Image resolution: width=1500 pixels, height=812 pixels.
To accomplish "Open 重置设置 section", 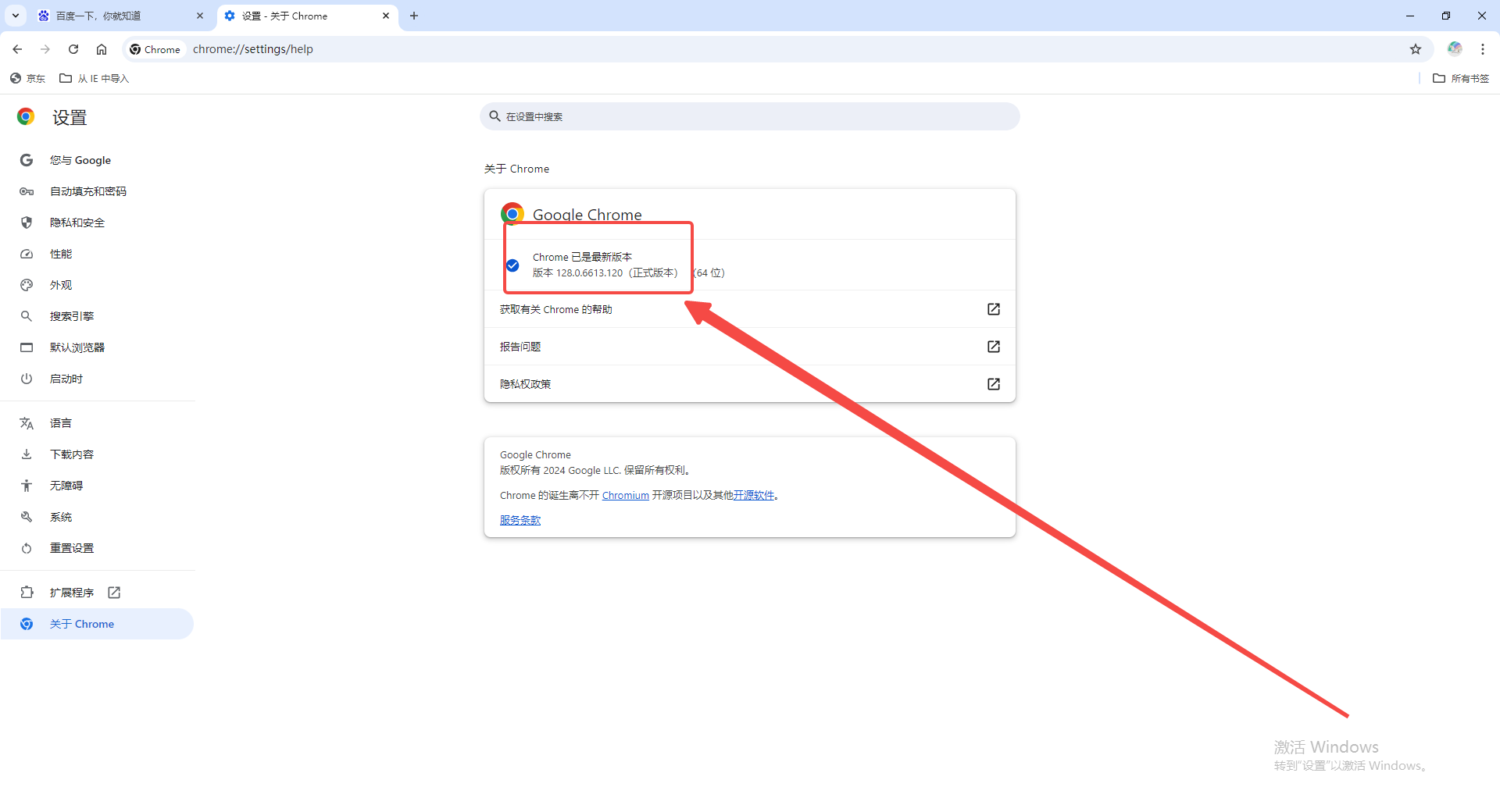I will [x=97, y=548].
